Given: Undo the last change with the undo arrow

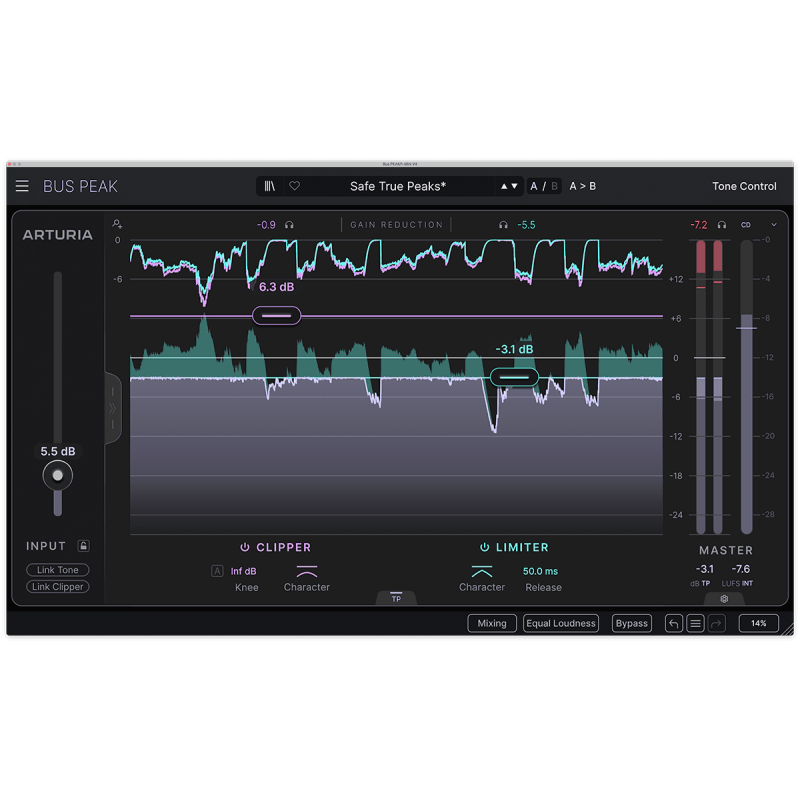Looking at the screenshot, I should pos(673,623).
